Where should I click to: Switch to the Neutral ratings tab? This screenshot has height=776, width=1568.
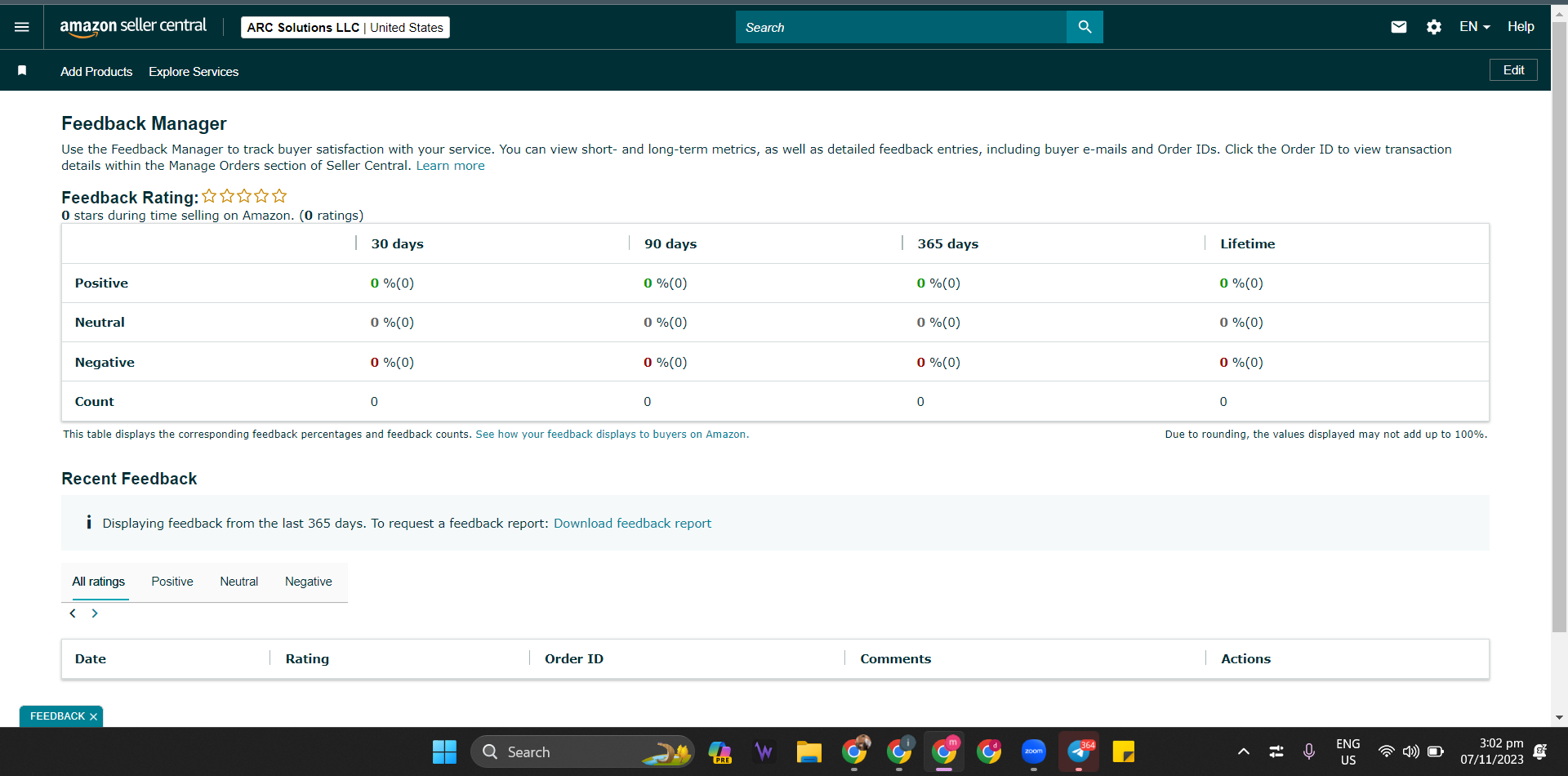point(238,582)
